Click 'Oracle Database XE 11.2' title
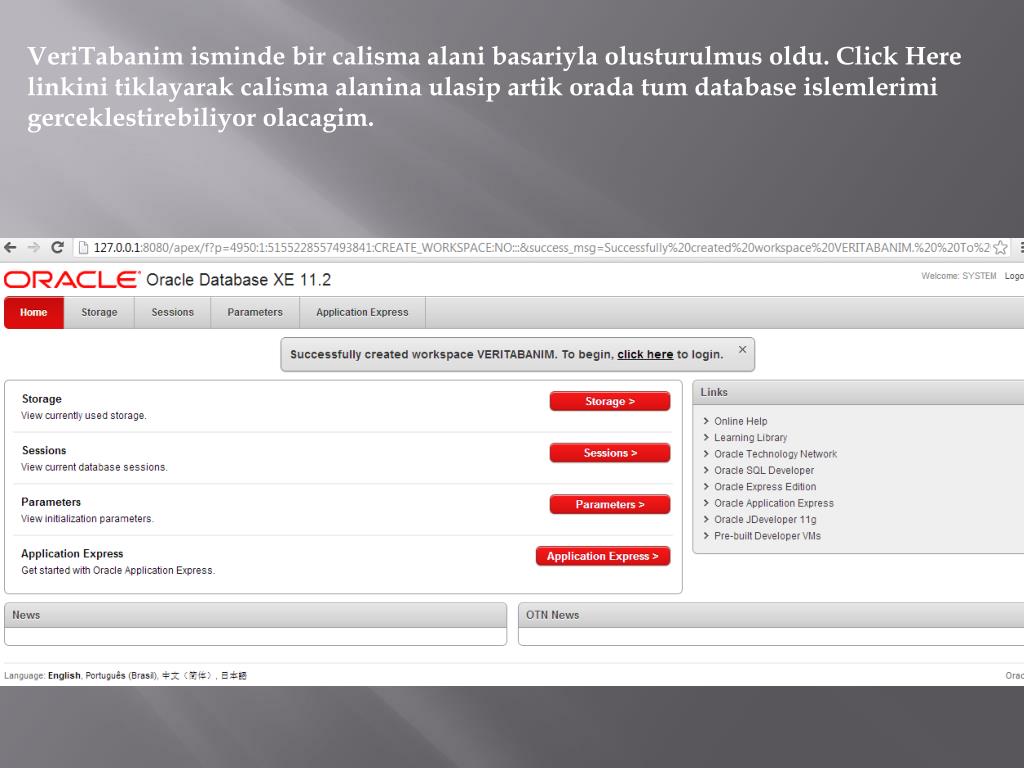Screen dimensions: 1024x768 coord(238,280)
